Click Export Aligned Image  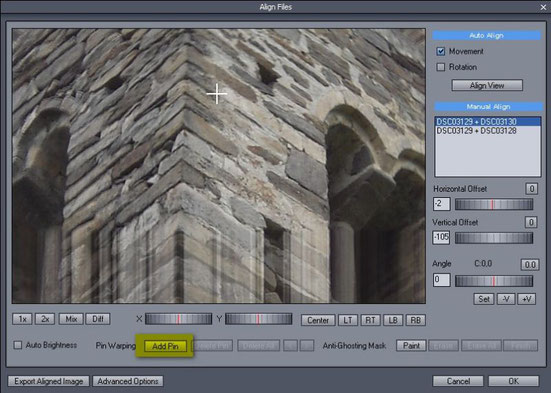coord(49,381)
